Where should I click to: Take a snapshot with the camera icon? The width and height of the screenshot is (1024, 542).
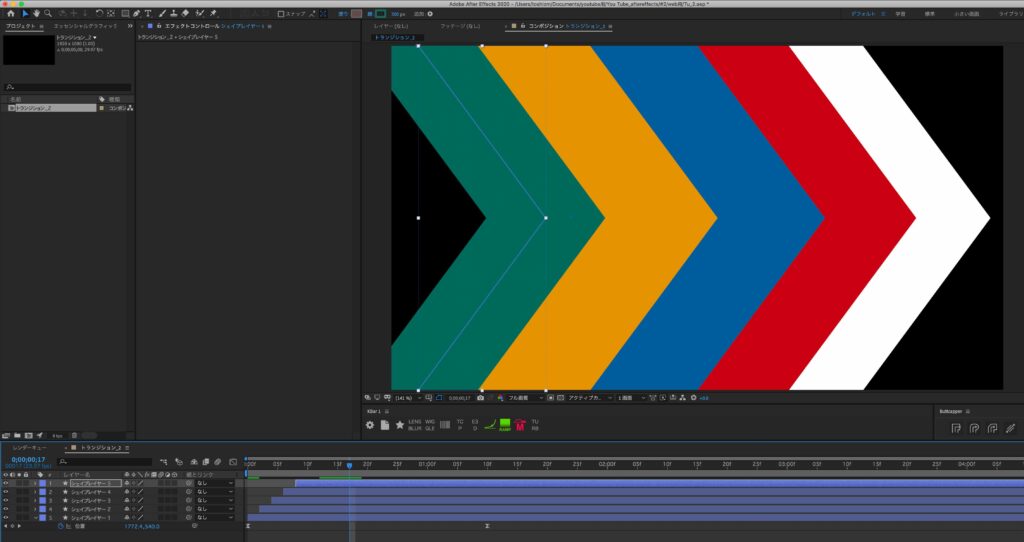481,398
